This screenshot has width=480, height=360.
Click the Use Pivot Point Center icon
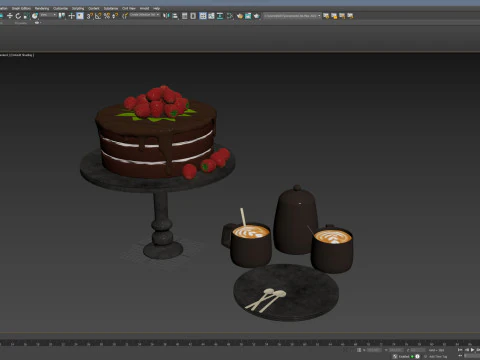[x=62, y=16]
